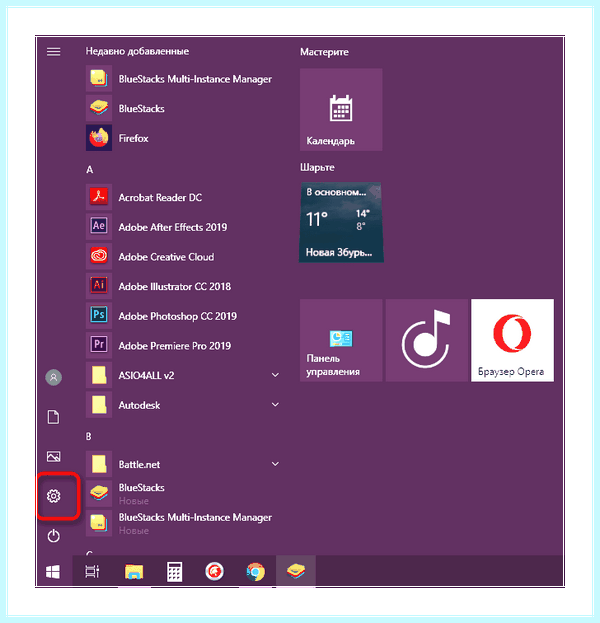Viewport: 600px width, 623px height.
Task: Open BlueStacks marked Новые under B
Action: click(183, 493)
